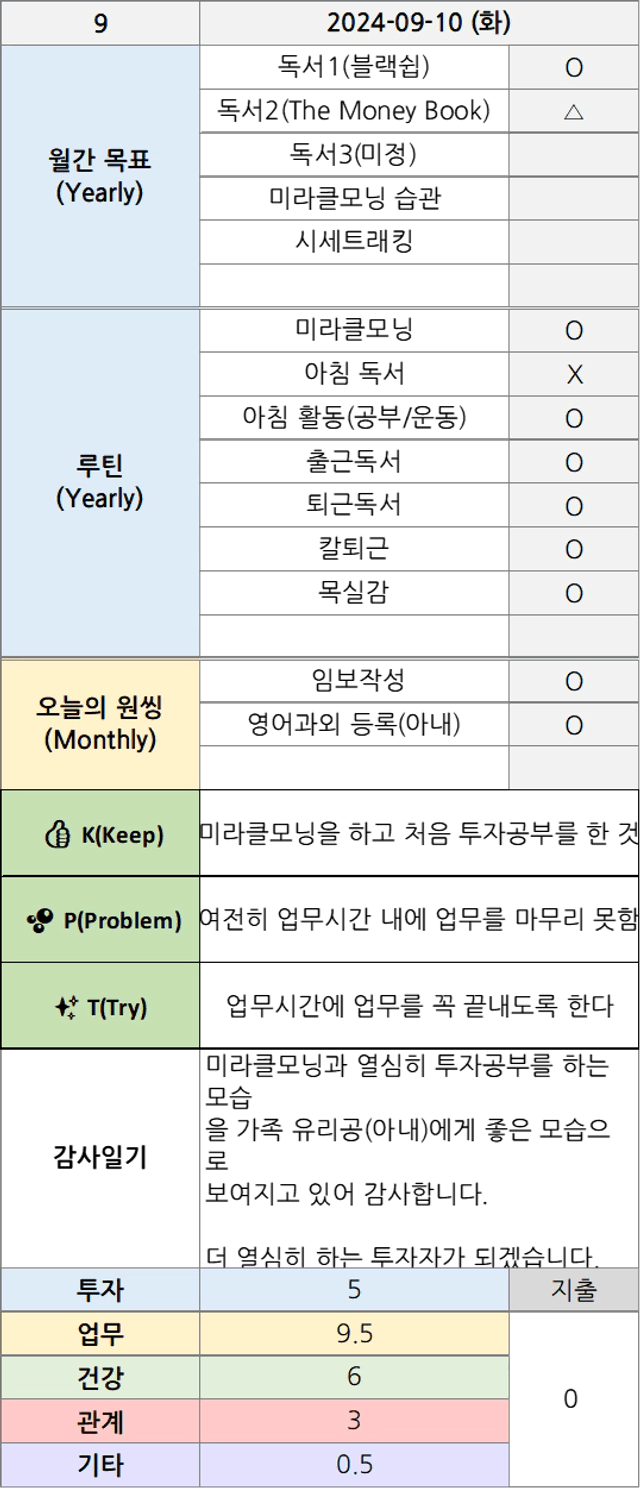Edit the T(Try) text about 업무시간
Viewport: 640px width, 1488px height.
click(x=419, y=1006)
